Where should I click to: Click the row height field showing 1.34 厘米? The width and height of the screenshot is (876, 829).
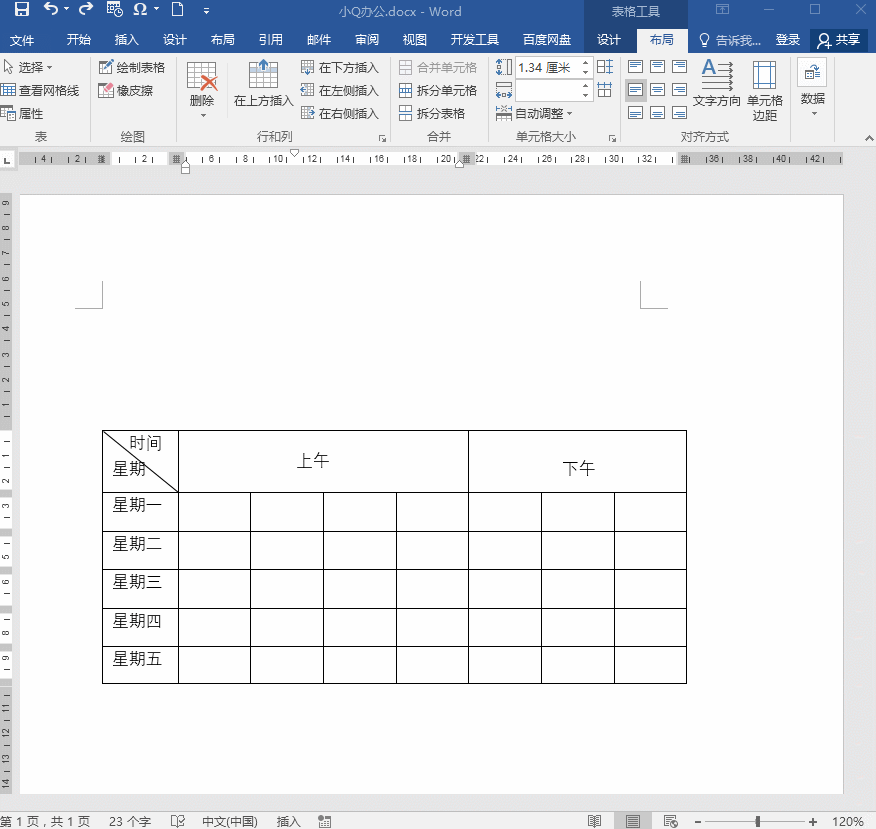pos(548,68)
